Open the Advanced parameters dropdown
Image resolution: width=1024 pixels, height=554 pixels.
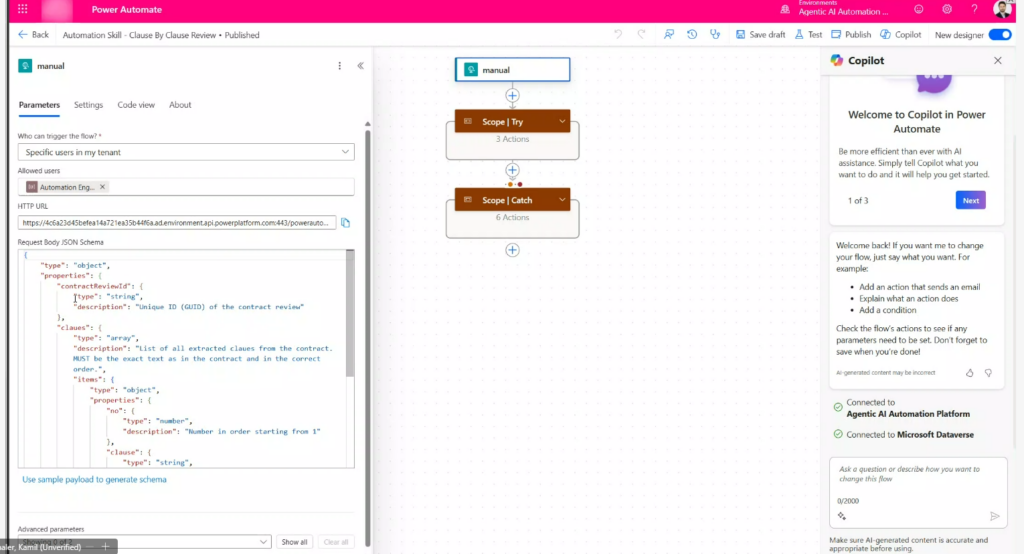(144, 542)
